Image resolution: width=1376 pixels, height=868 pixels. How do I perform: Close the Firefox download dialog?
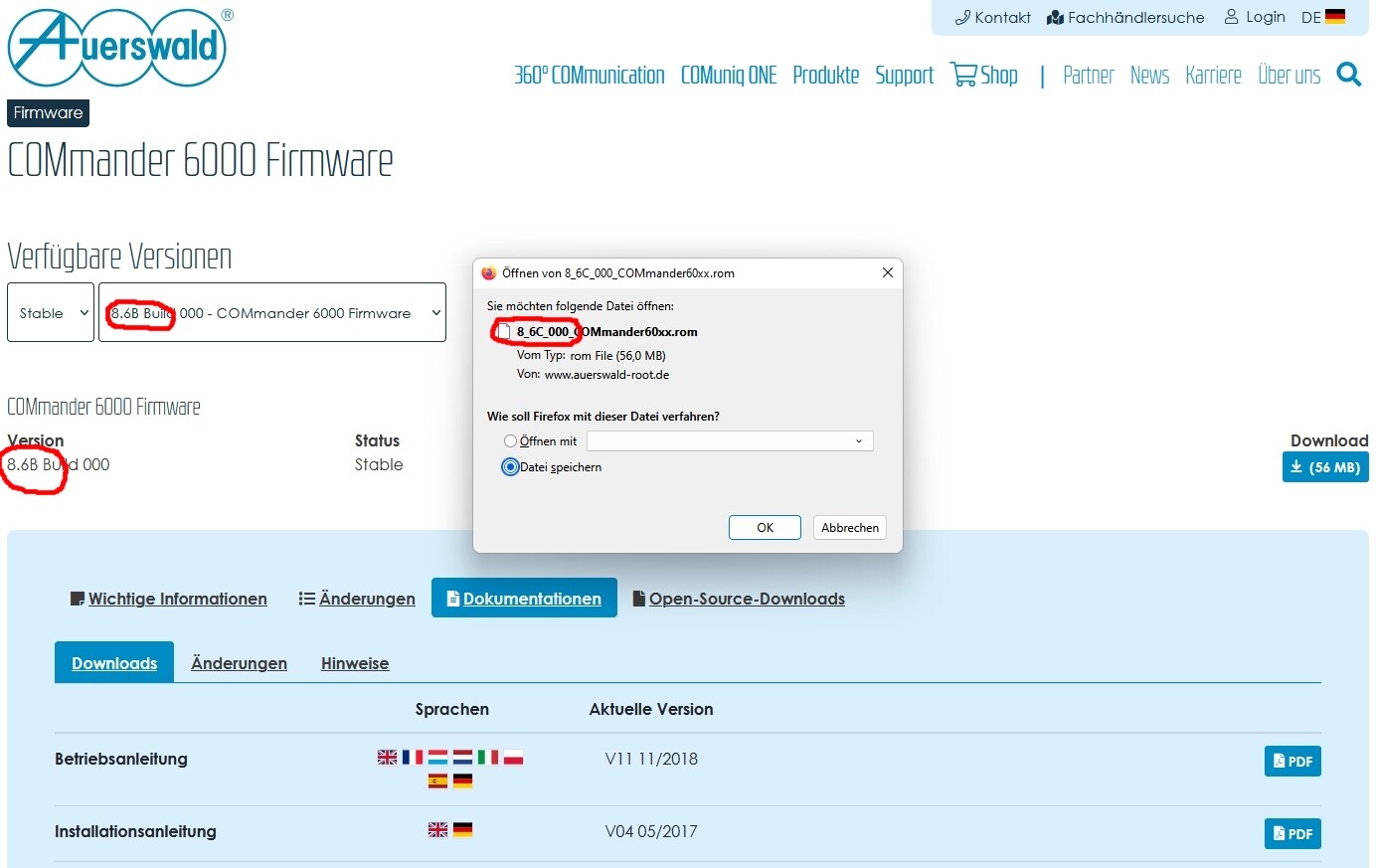coord(887,272)
